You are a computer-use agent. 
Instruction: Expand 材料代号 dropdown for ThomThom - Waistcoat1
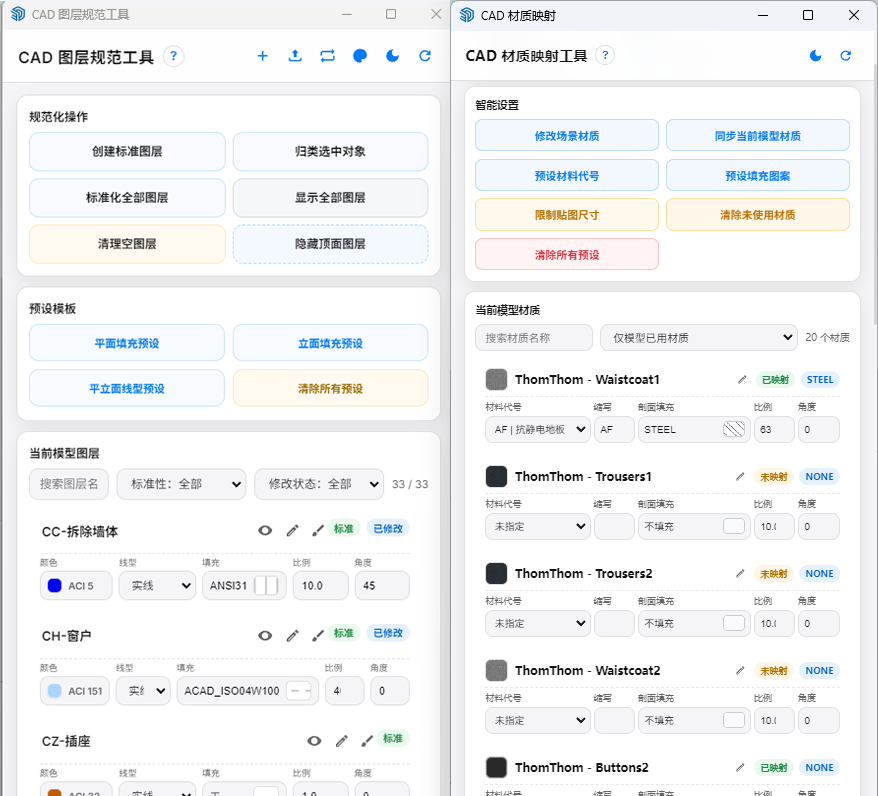(538, 429)
